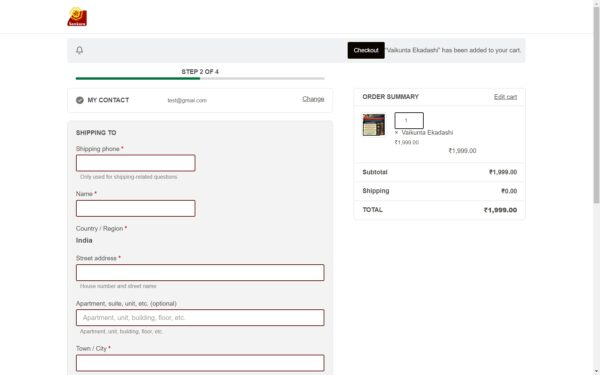The image size is (600, 375).
Task: Click the My Contact section header
Action: (x=108, y=100)
